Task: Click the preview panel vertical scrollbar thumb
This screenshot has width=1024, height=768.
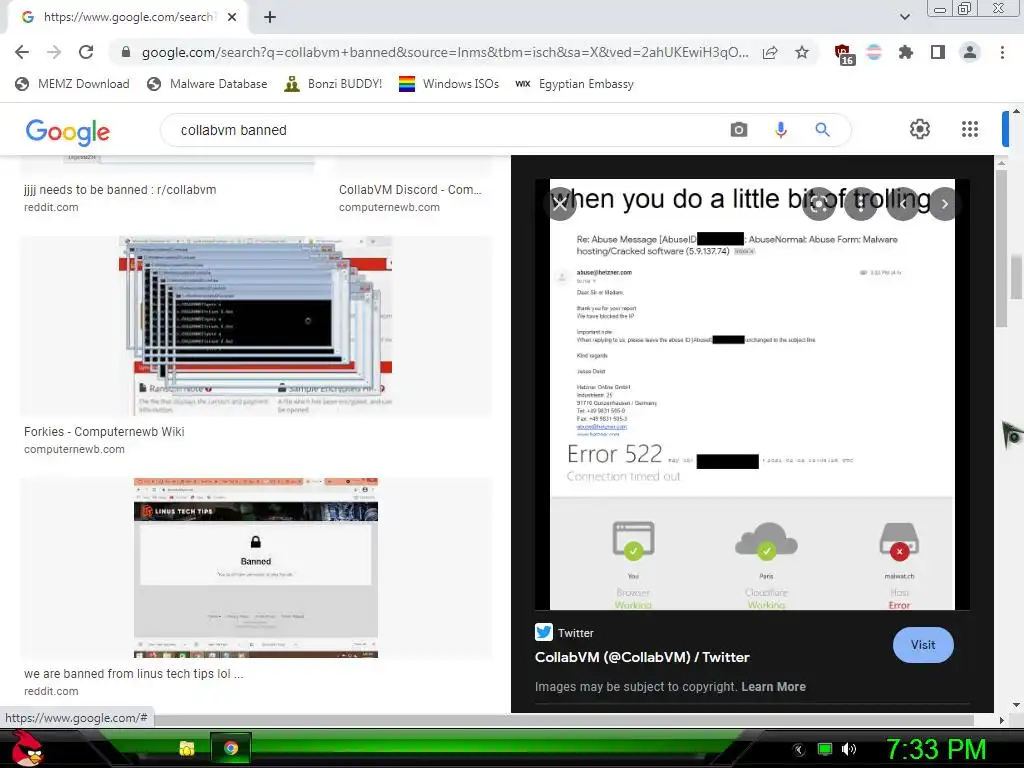Action: tap(1001, 247)
